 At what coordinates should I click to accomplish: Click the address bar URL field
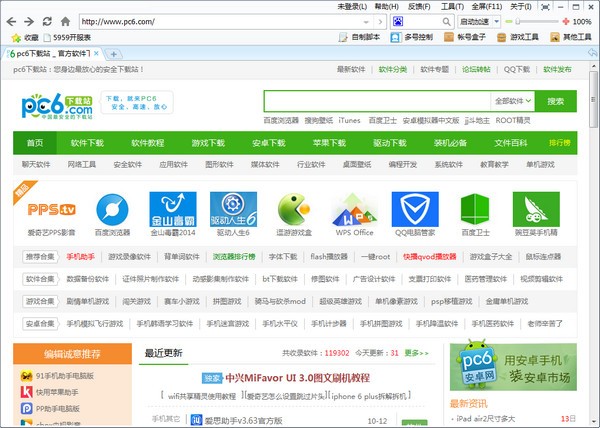(x=220, y=22)
